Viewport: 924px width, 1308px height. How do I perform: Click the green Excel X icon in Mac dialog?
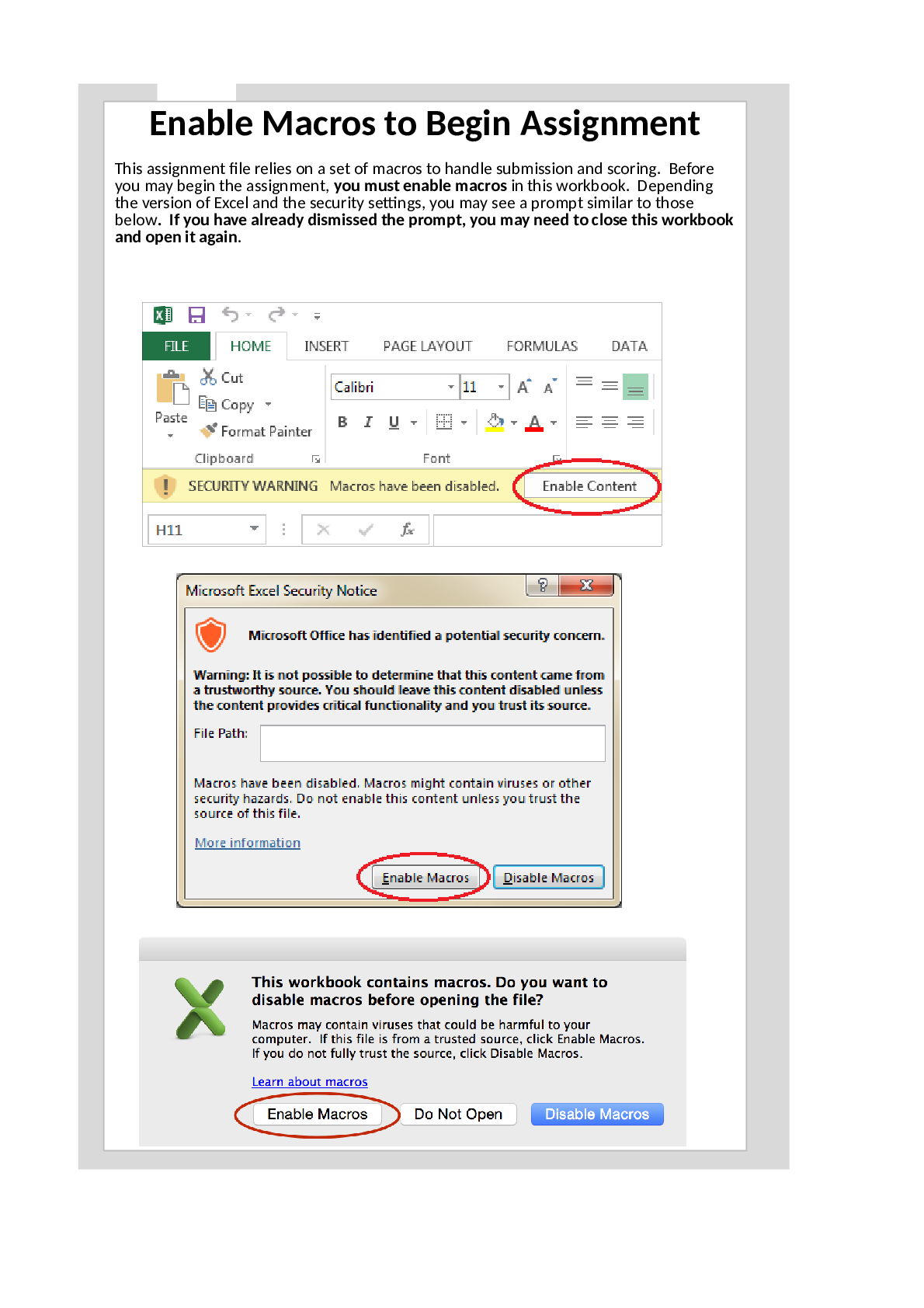[x=200, y=1008]
